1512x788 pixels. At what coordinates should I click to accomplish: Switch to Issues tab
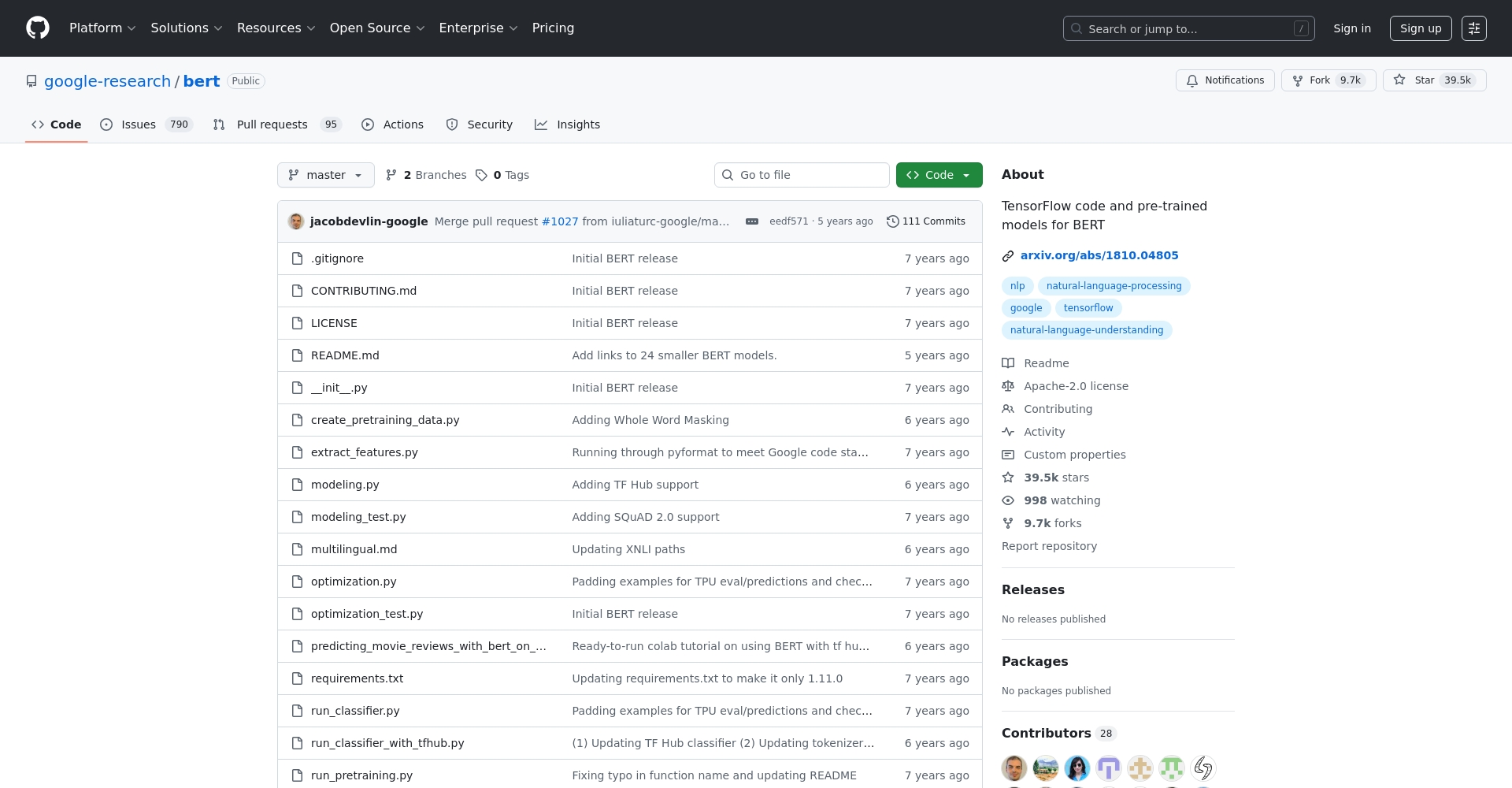click(x=146, y=125)
